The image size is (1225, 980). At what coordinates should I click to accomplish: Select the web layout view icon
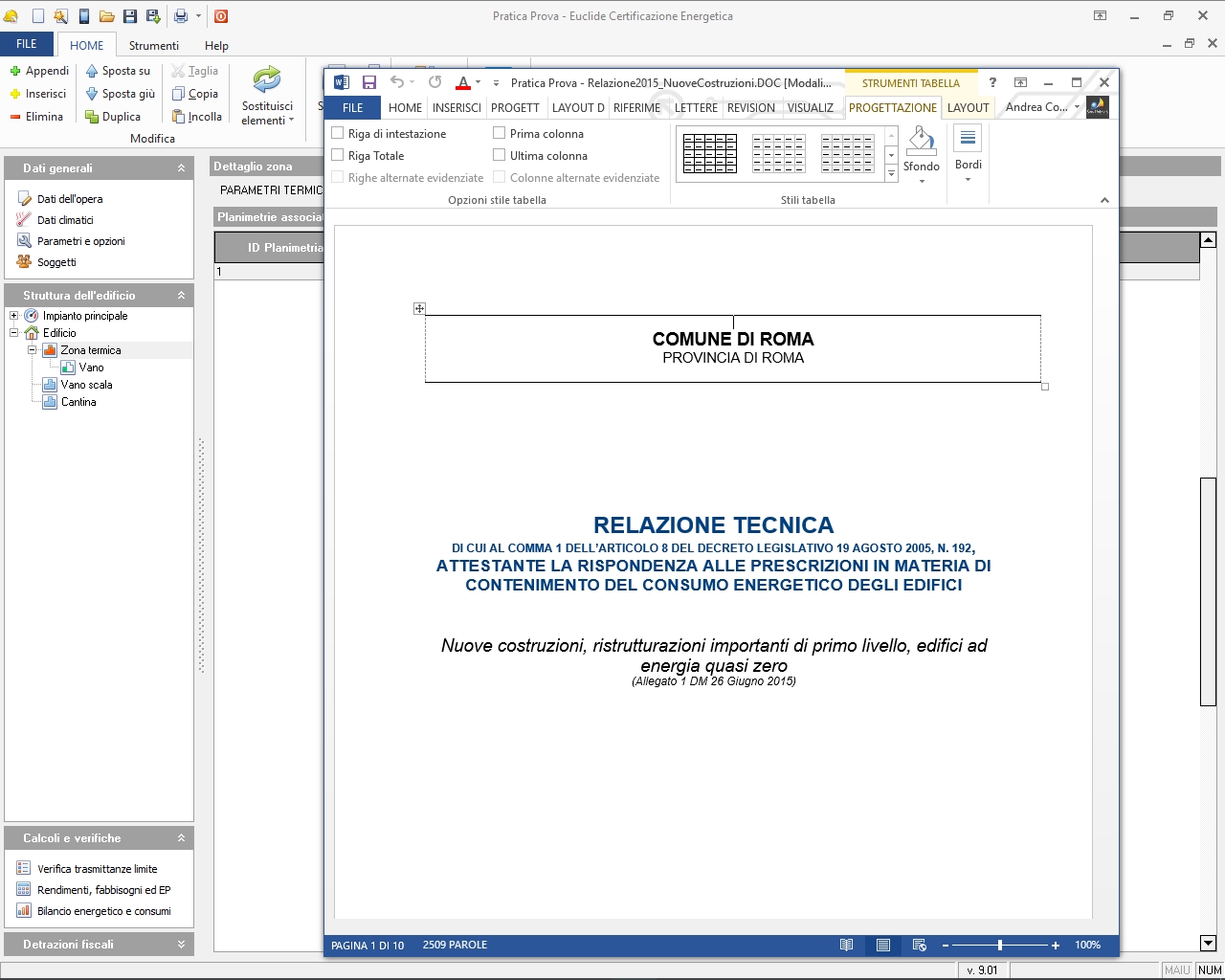pos(920,946)
